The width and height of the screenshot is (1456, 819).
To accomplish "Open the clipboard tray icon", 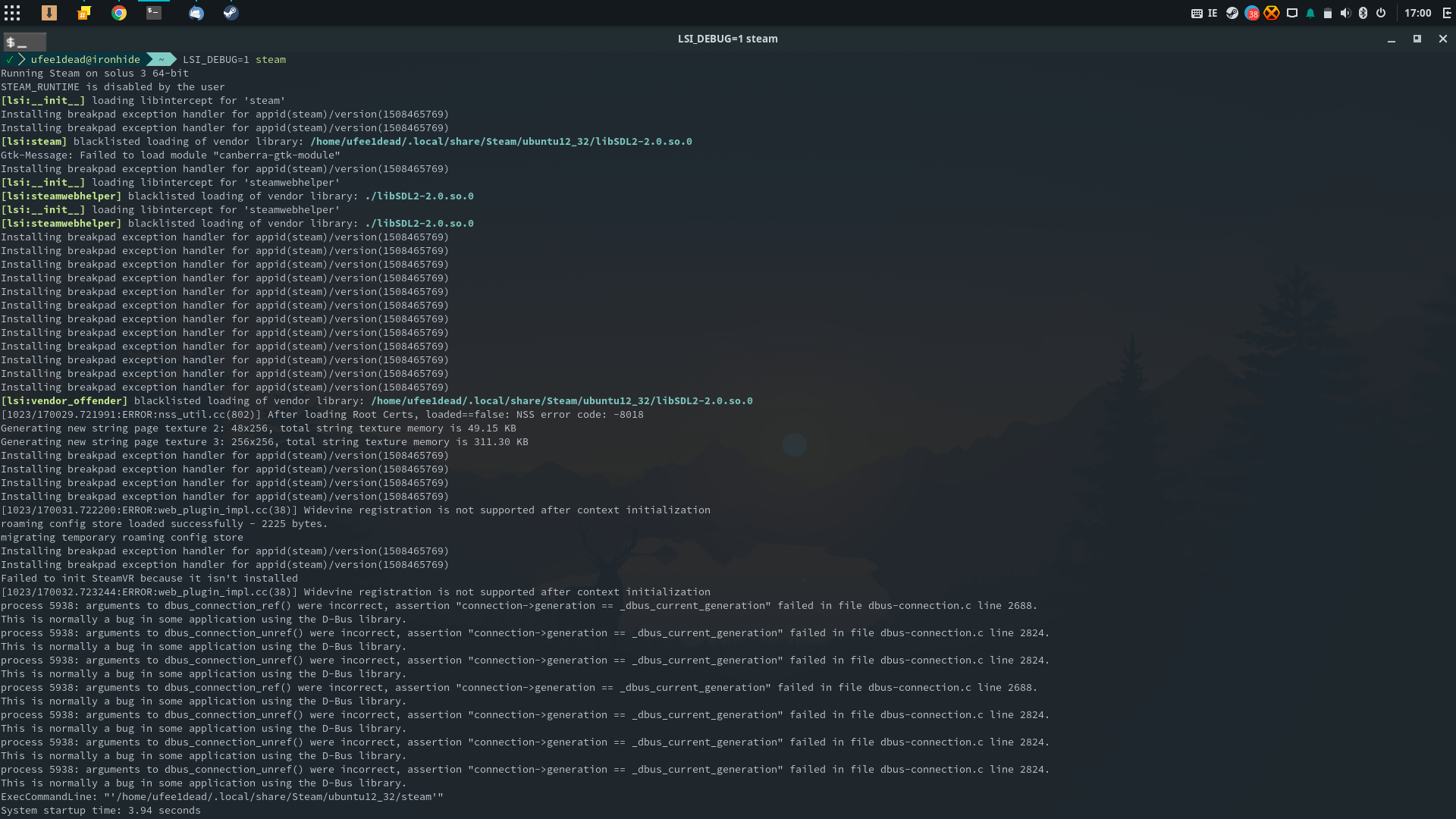I will pyautogui.click(x=1328, y=13).
